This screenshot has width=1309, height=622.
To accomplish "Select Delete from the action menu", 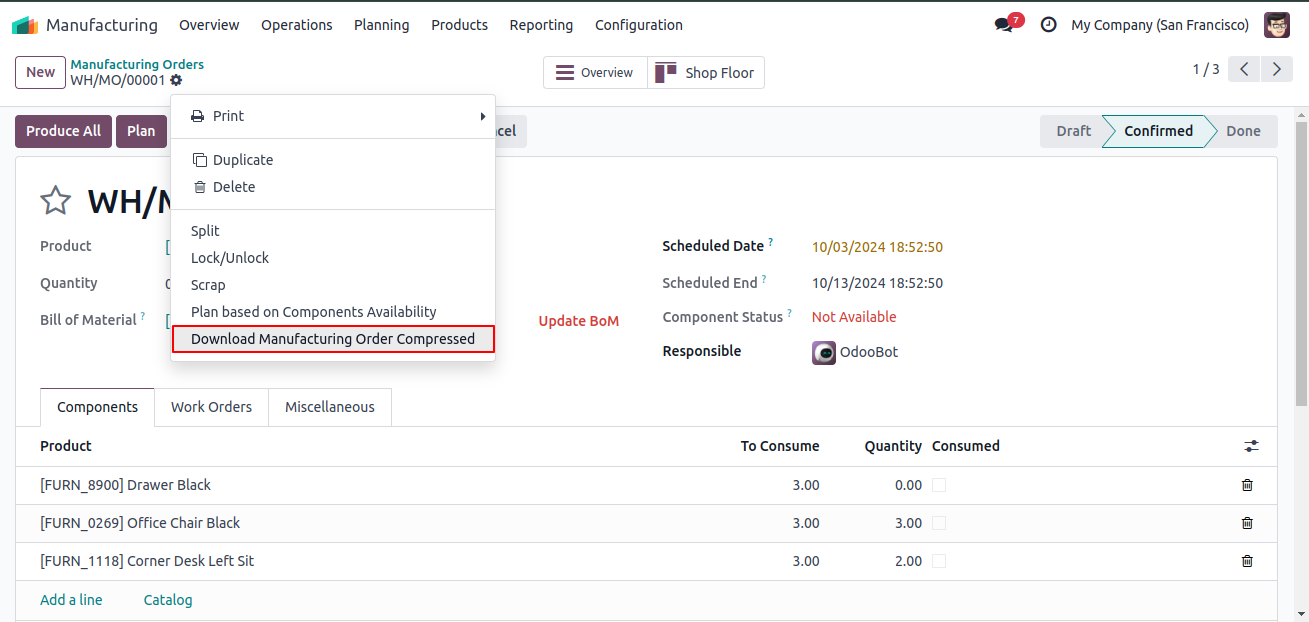I will pyautogui.click(x=333, y=187).
